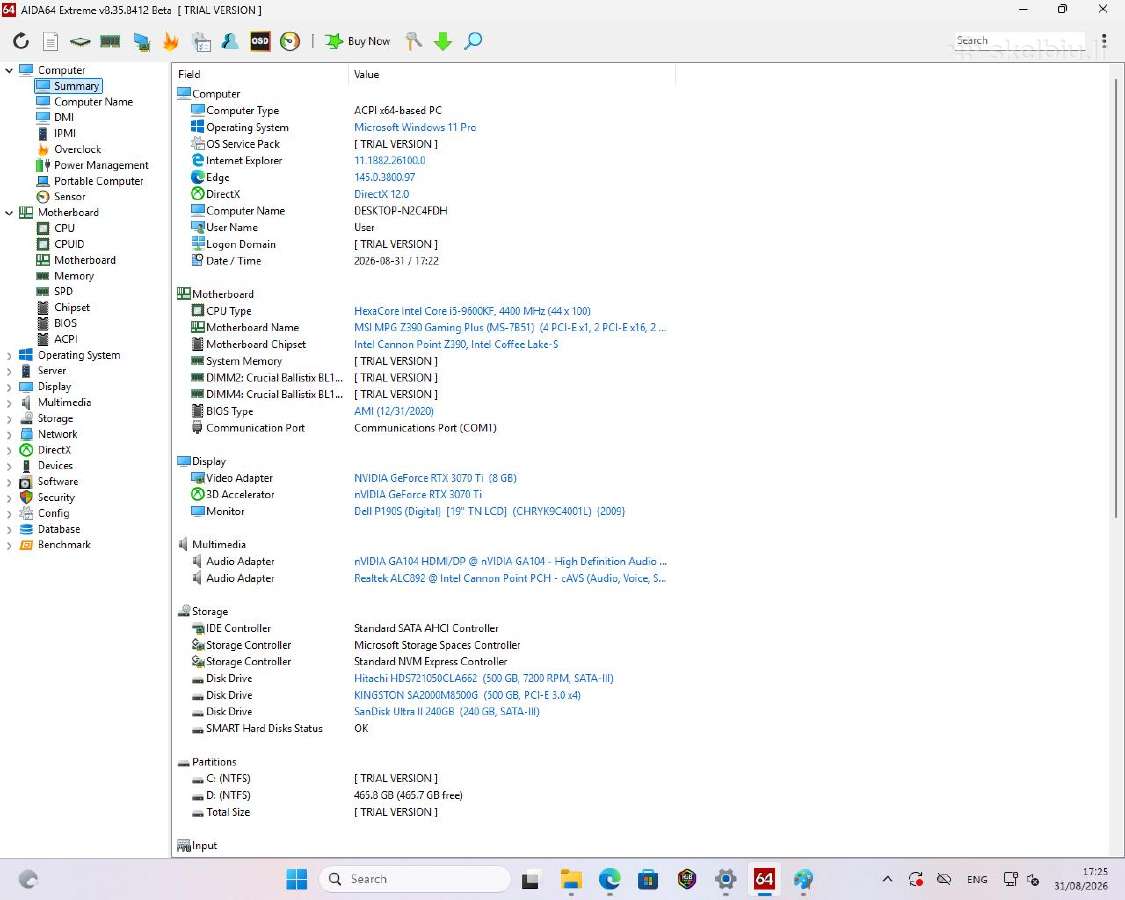
Task: Click the AIDA64 taskbar icon
Action: [764, 879]
